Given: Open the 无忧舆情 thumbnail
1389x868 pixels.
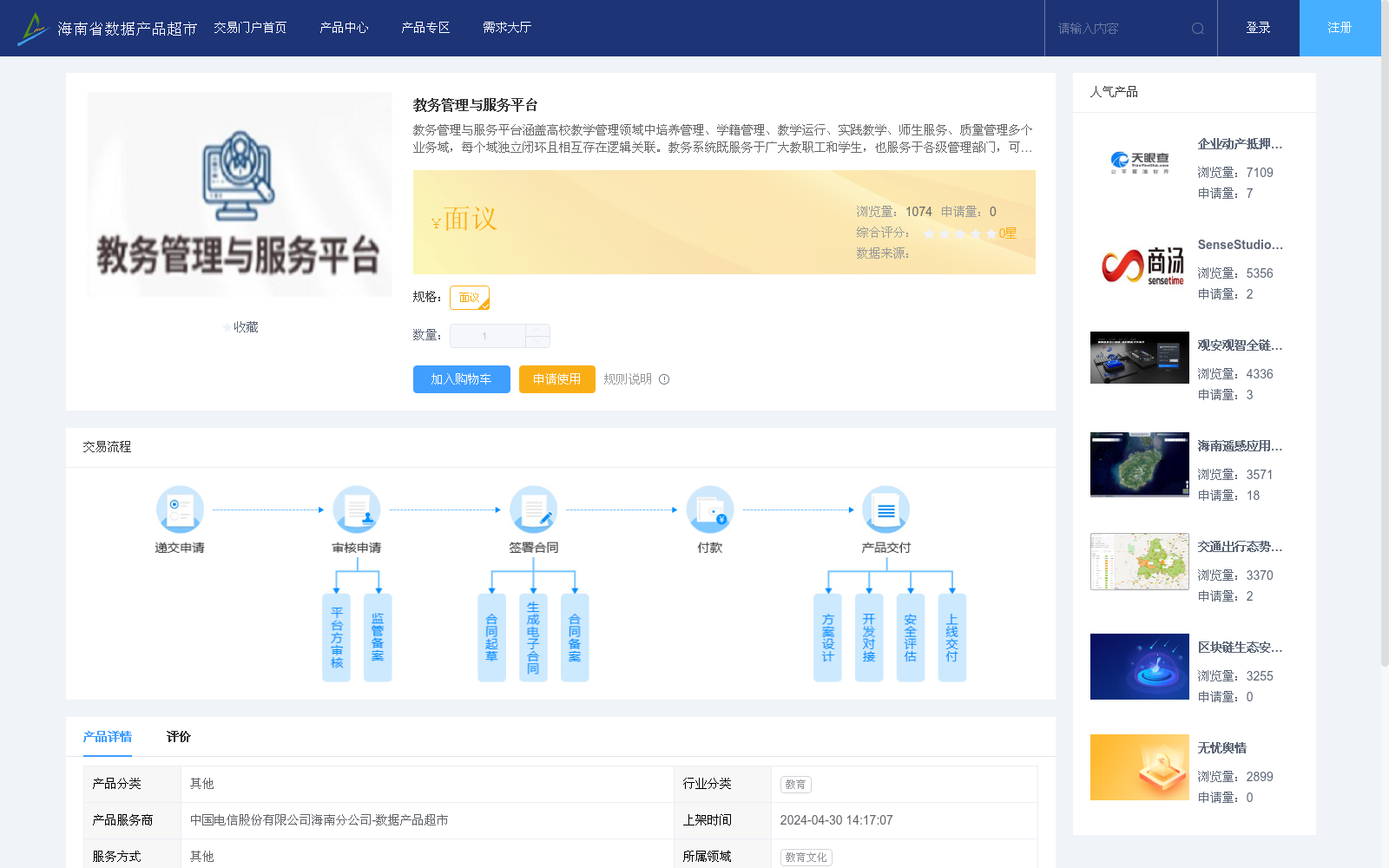Looking at the screenshot, I should 1140,767.
